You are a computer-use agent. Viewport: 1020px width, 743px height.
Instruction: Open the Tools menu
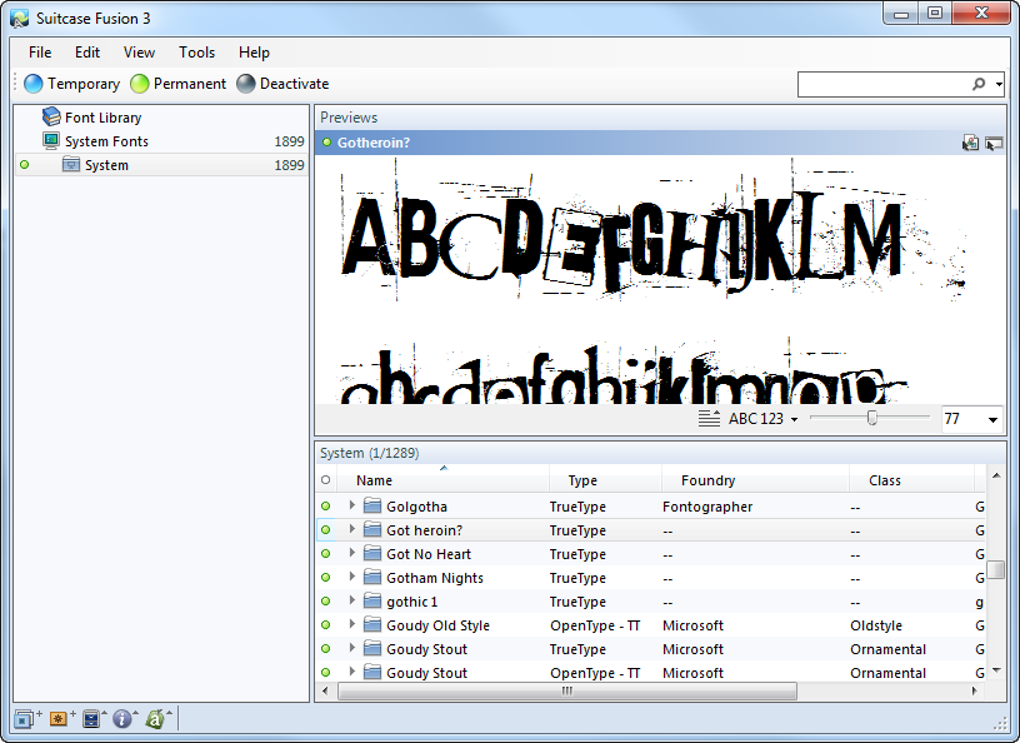[196, 52]
